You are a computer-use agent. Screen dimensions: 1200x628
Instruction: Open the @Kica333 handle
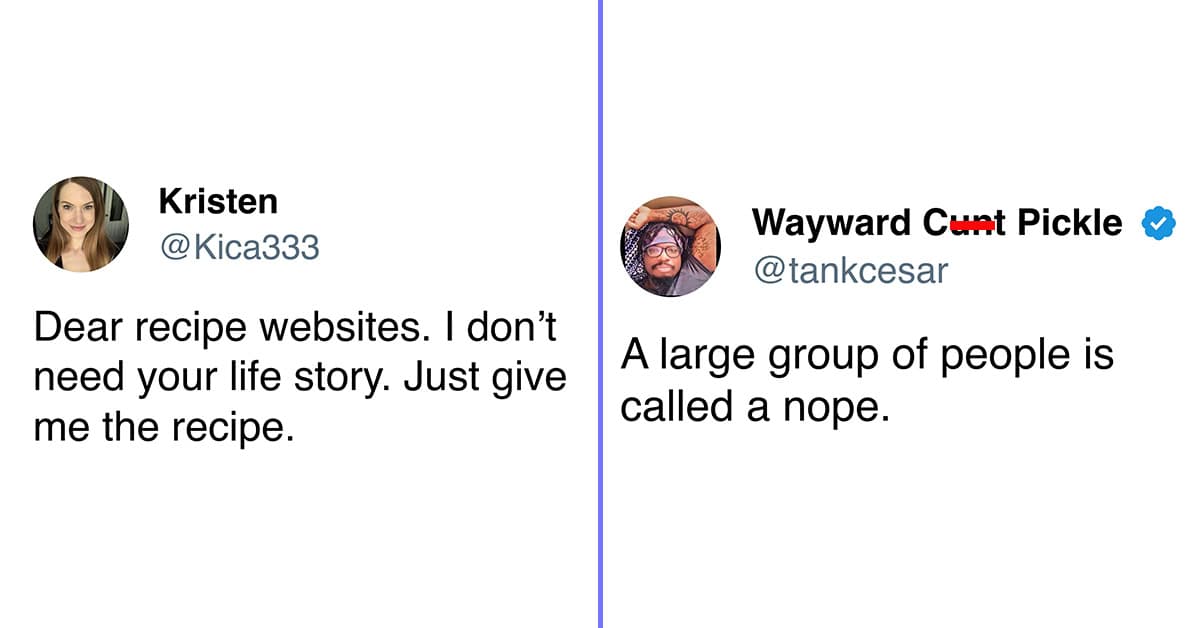[x=239, y=246]
